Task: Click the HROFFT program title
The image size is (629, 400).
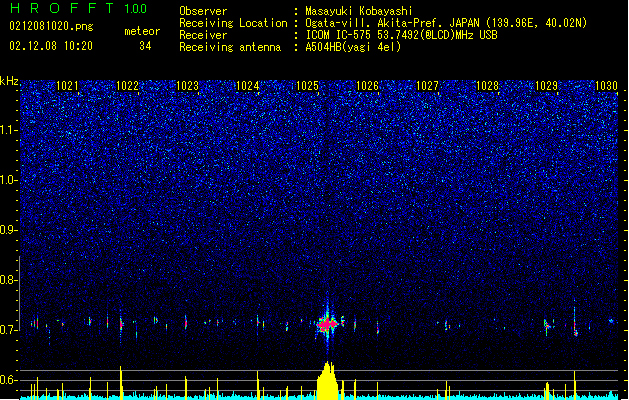Action: 62,8
